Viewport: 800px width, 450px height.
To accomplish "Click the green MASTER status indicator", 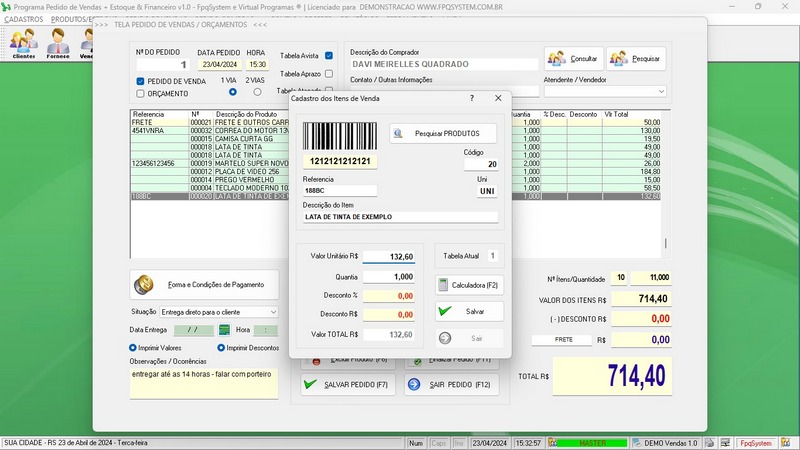I will (x=592, y=442).
